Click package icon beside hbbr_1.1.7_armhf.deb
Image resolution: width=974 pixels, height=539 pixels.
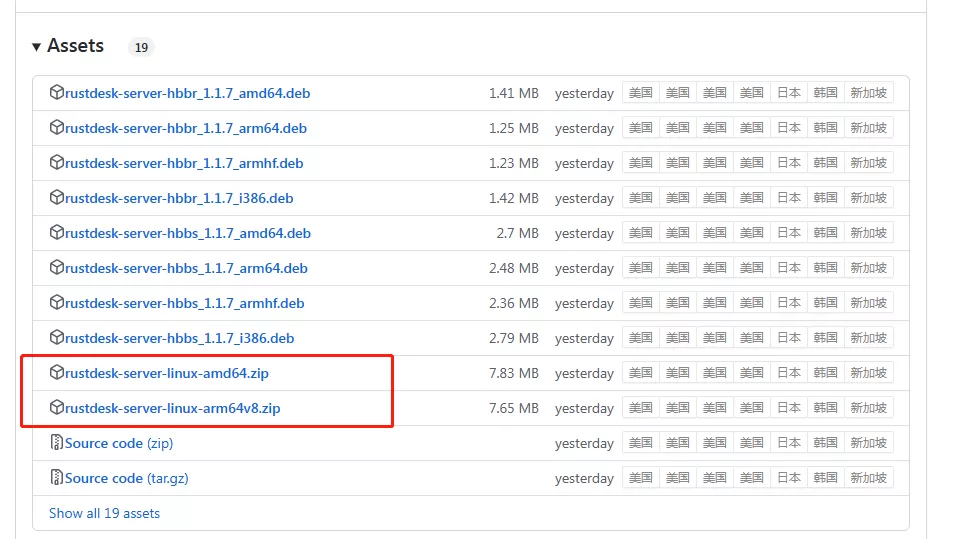click(57, 163)
